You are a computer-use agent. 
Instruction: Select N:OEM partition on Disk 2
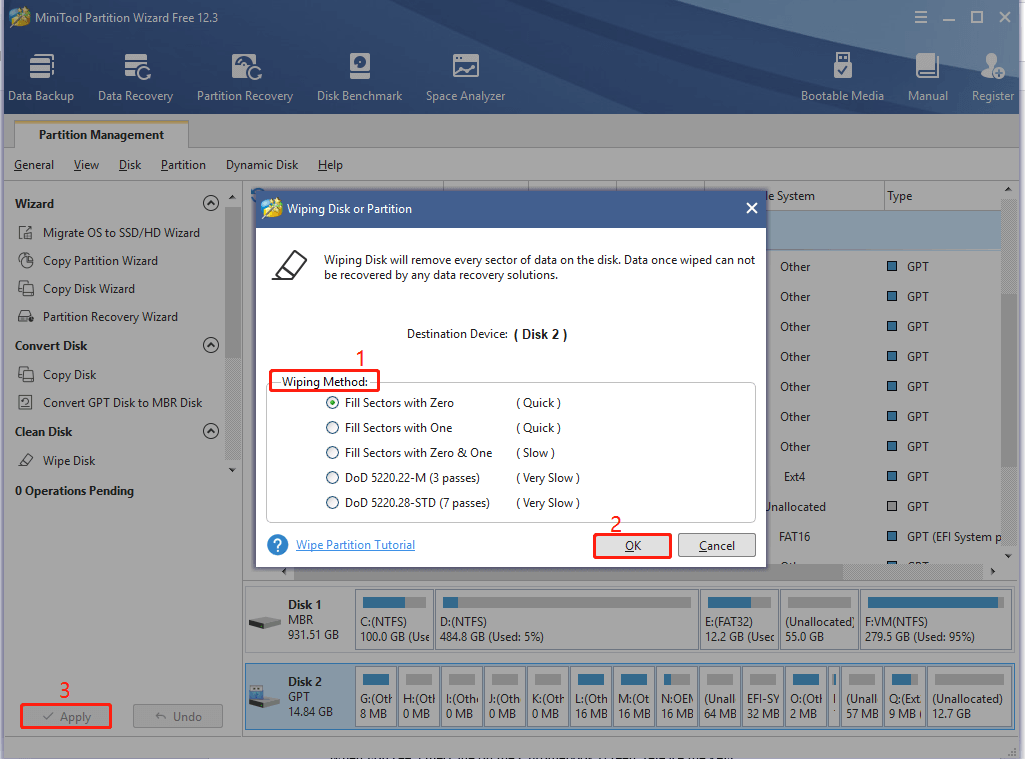(677, 697)
